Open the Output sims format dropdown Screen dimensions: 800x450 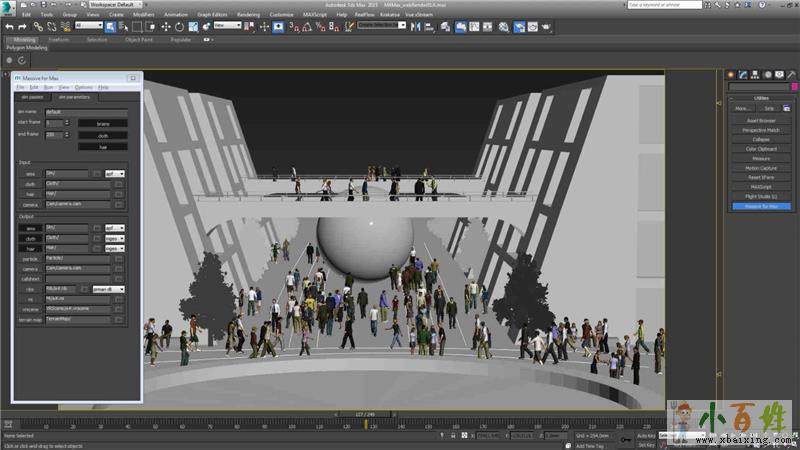(x=115, y=228)
